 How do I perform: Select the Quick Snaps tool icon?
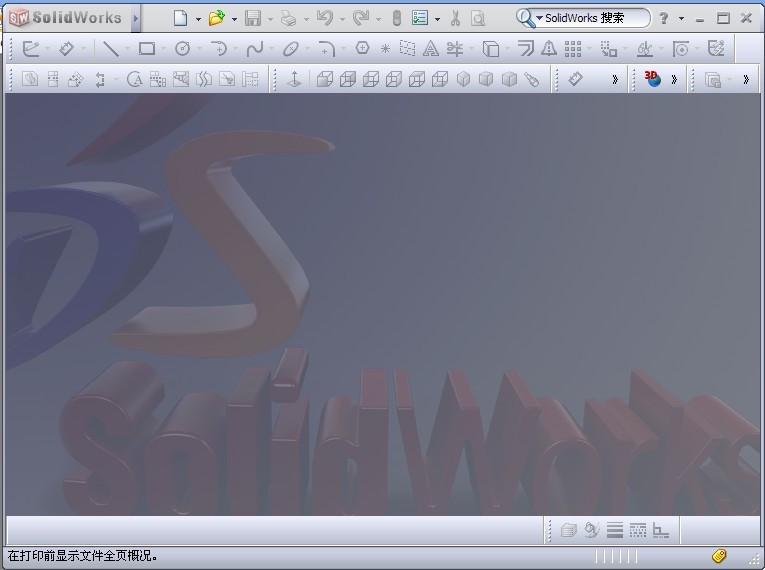click(x=681, y=49)
